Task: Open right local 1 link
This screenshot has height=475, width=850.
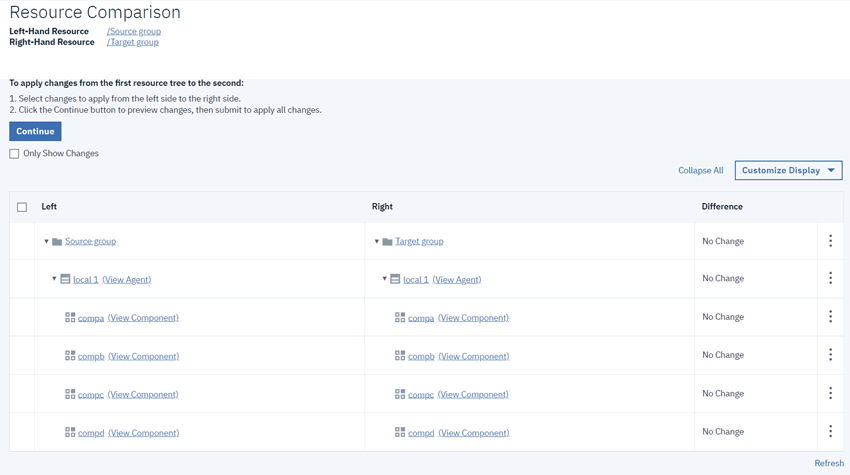Action: point(416,280)
